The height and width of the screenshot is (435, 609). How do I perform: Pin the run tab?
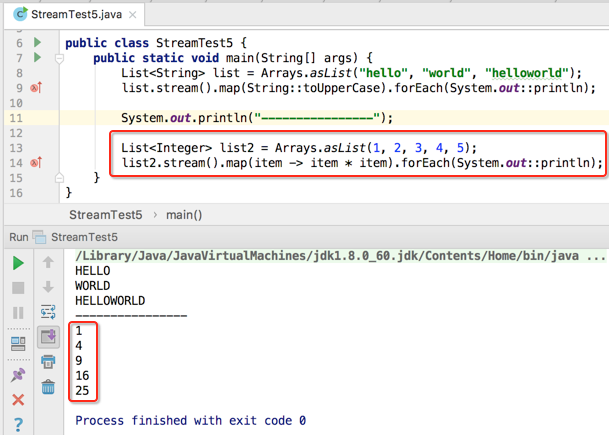[18, 375]
